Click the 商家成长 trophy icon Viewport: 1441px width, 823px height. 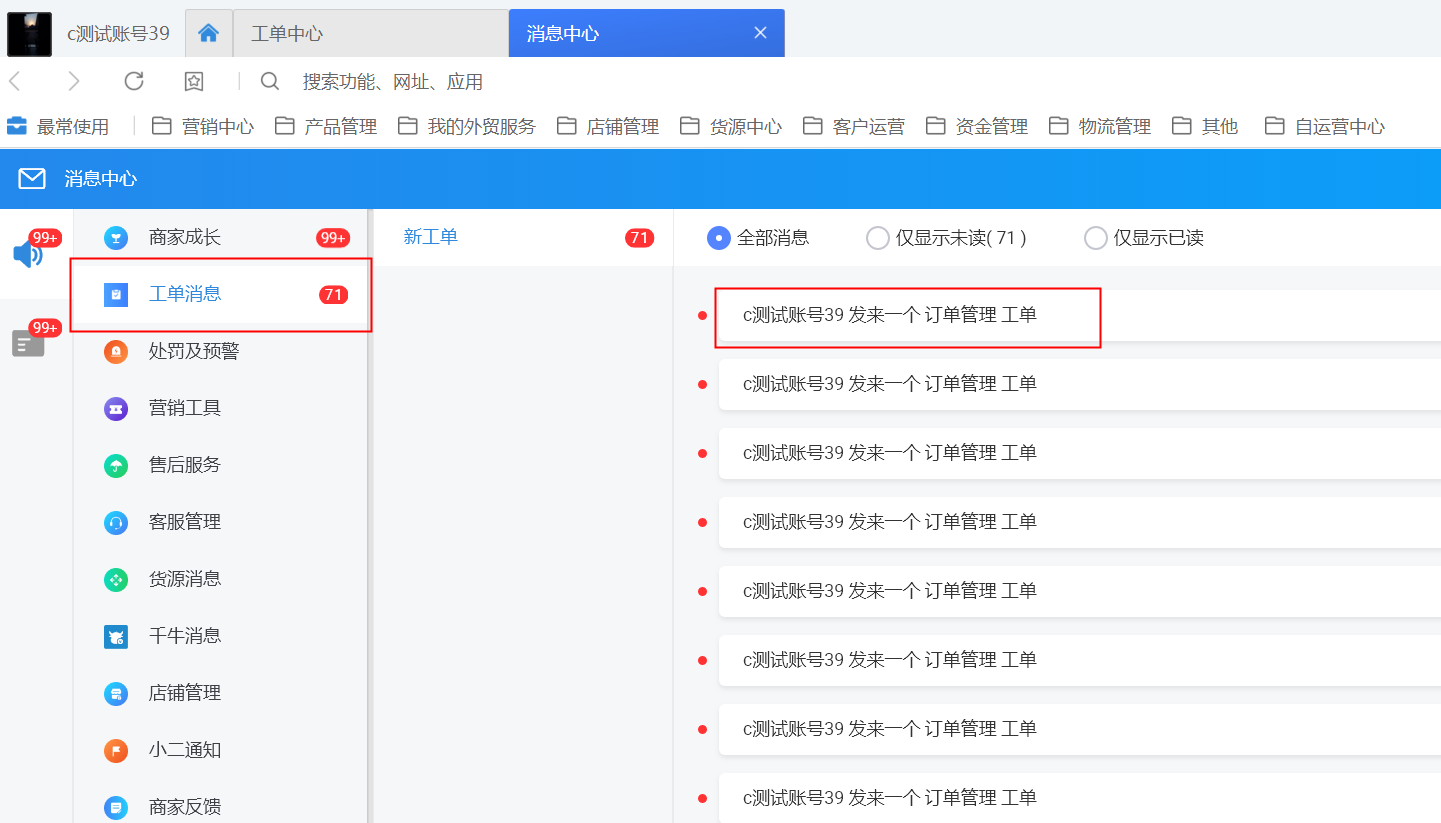(x=116, y=238)
